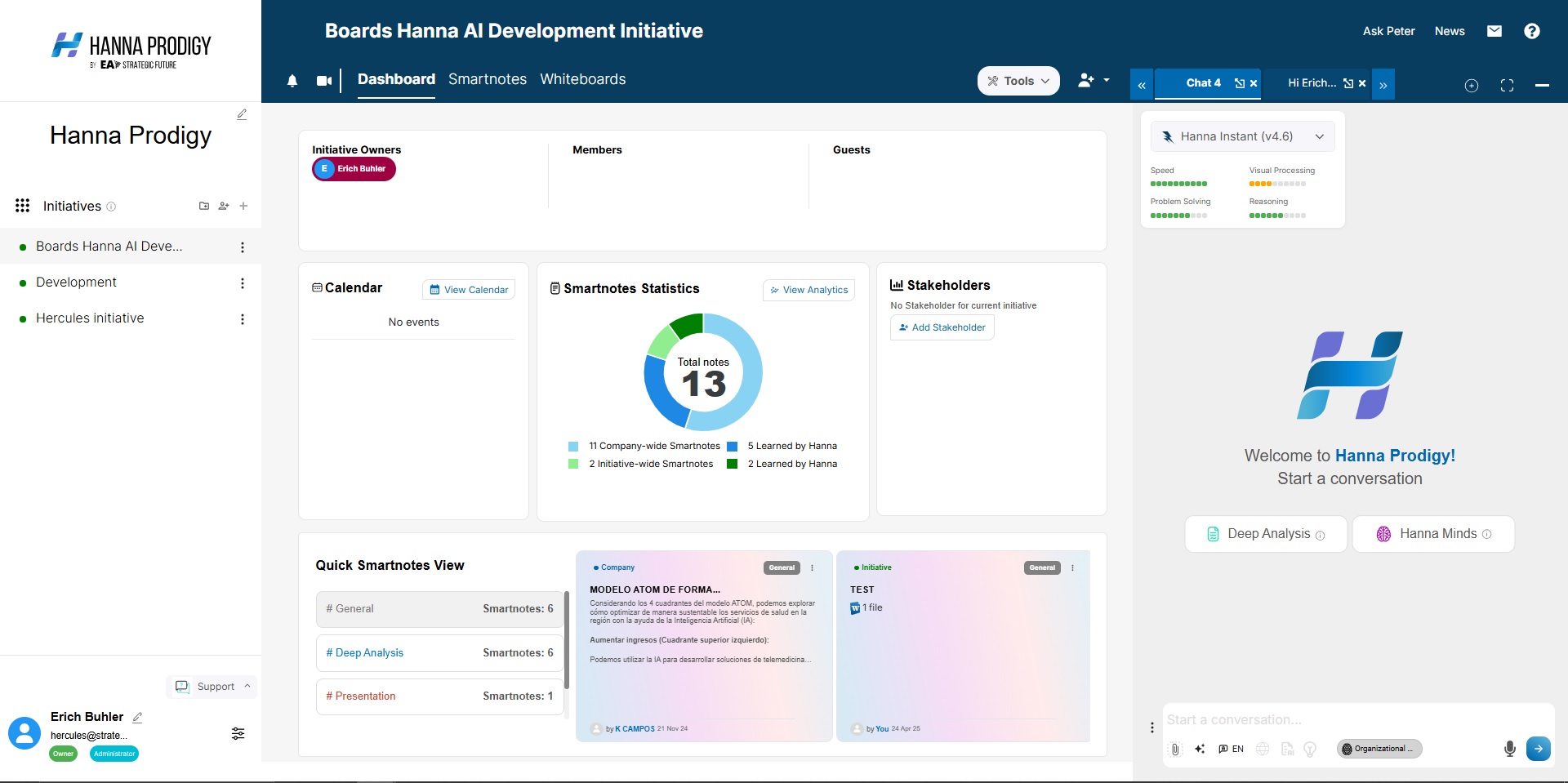Viewport: 1568px width, 783px height.
Task: Toggle AI document icon in chat bar
Action: tap(1288, 749)
